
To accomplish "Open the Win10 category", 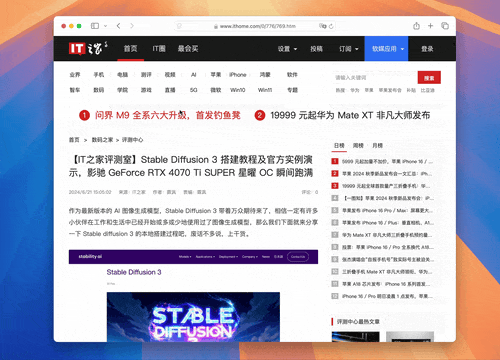I will 237,90.
